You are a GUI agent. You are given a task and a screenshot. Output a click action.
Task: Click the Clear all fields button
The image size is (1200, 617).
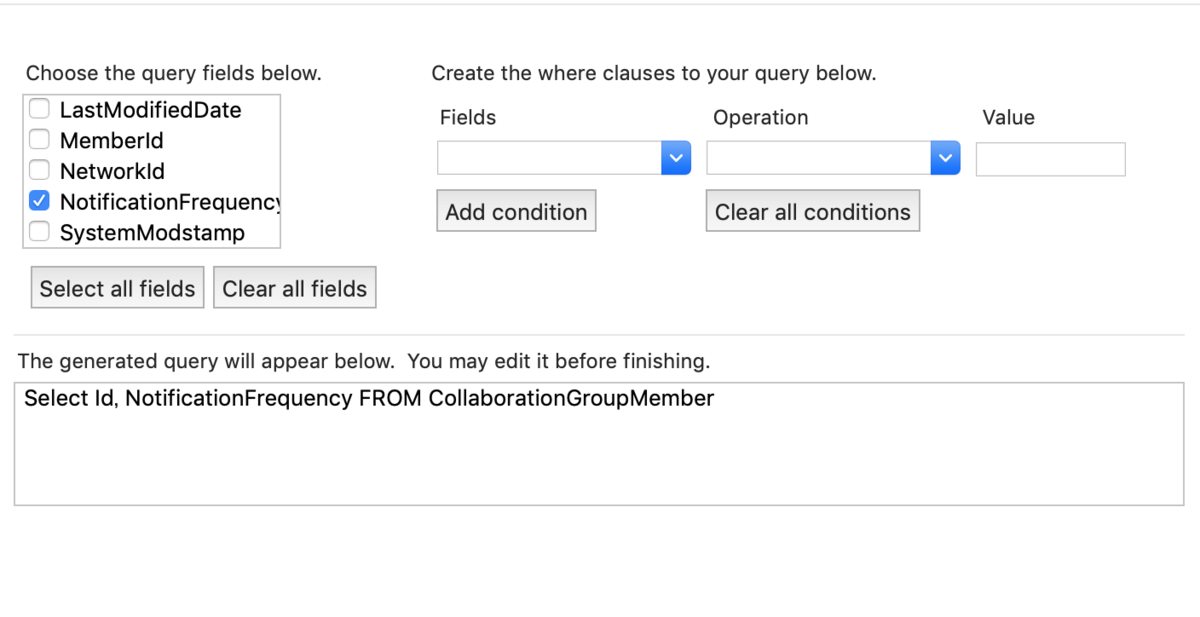295,288
